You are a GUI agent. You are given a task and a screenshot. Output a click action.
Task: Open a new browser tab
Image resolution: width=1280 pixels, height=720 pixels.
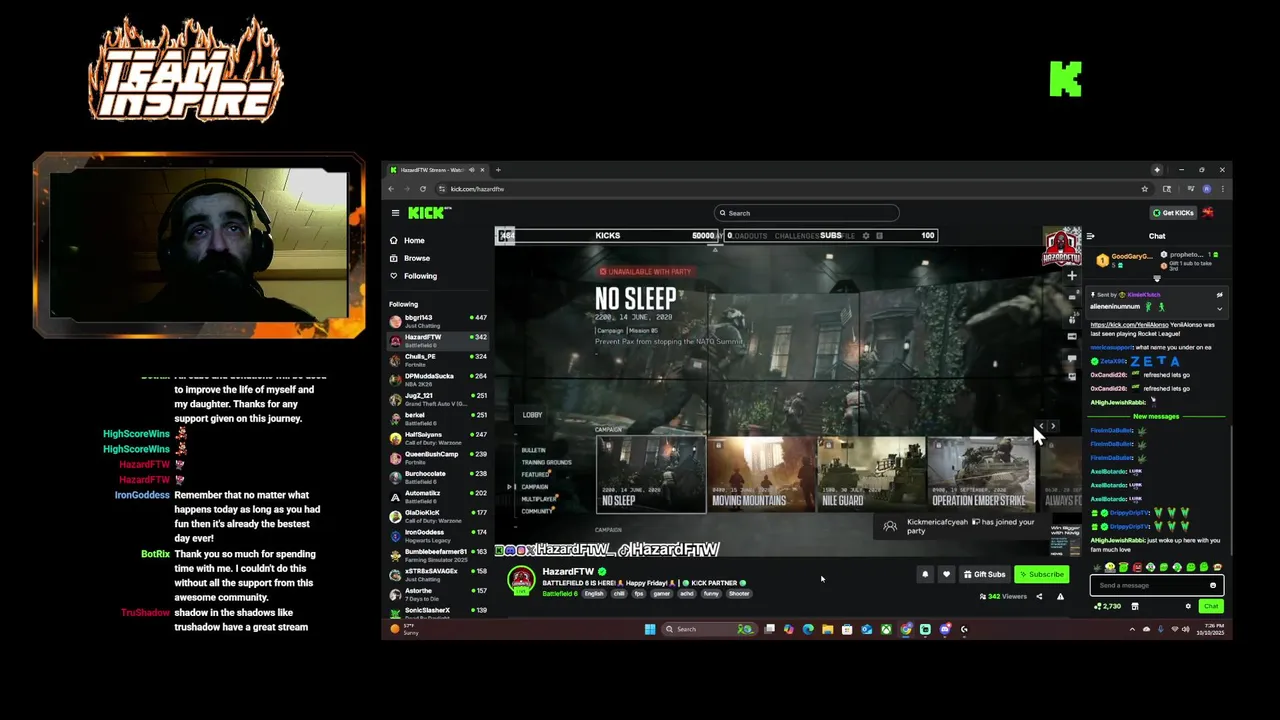click(x=498, y=170)
